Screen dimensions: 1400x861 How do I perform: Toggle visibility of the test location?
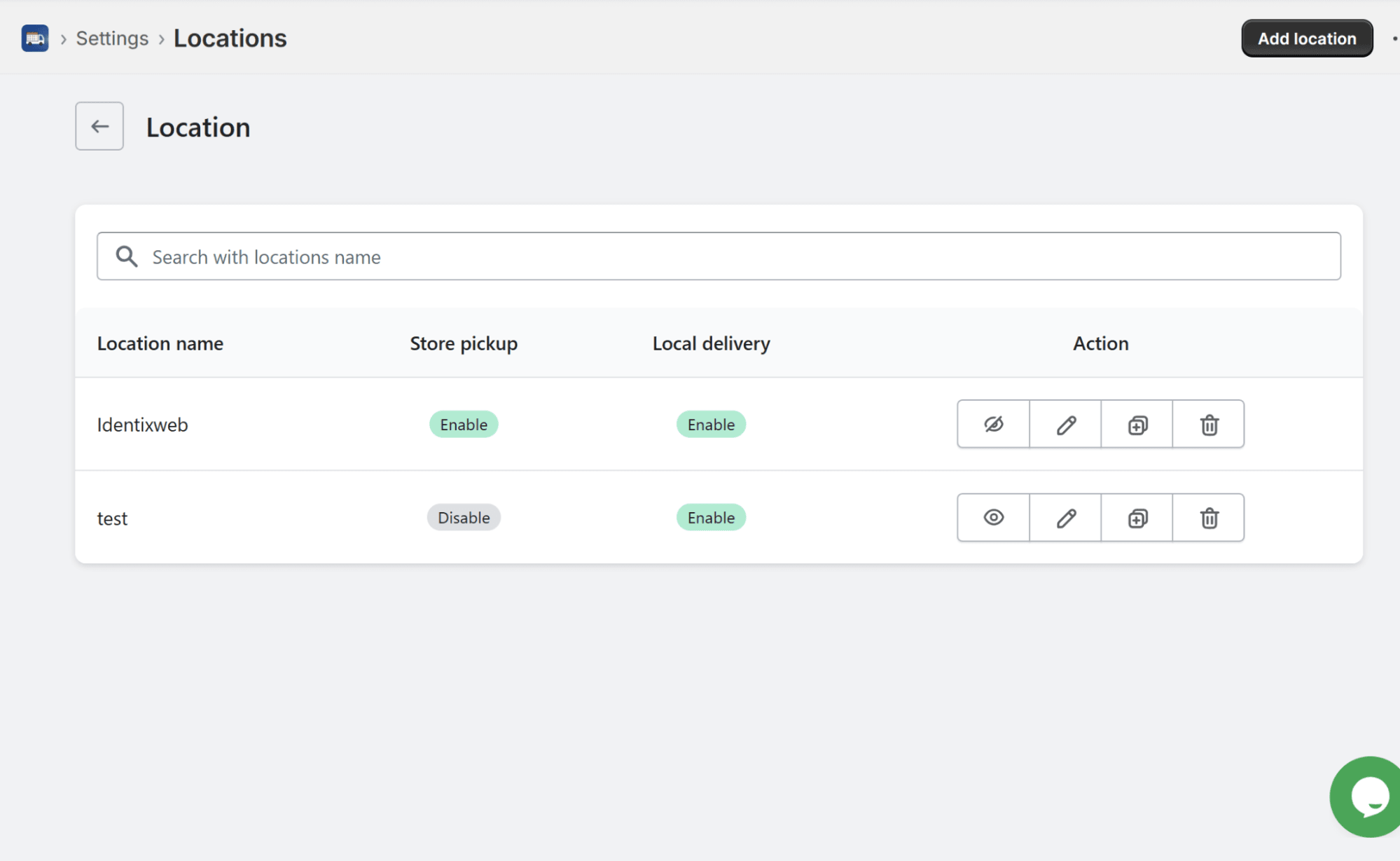[x=993, y=518]
